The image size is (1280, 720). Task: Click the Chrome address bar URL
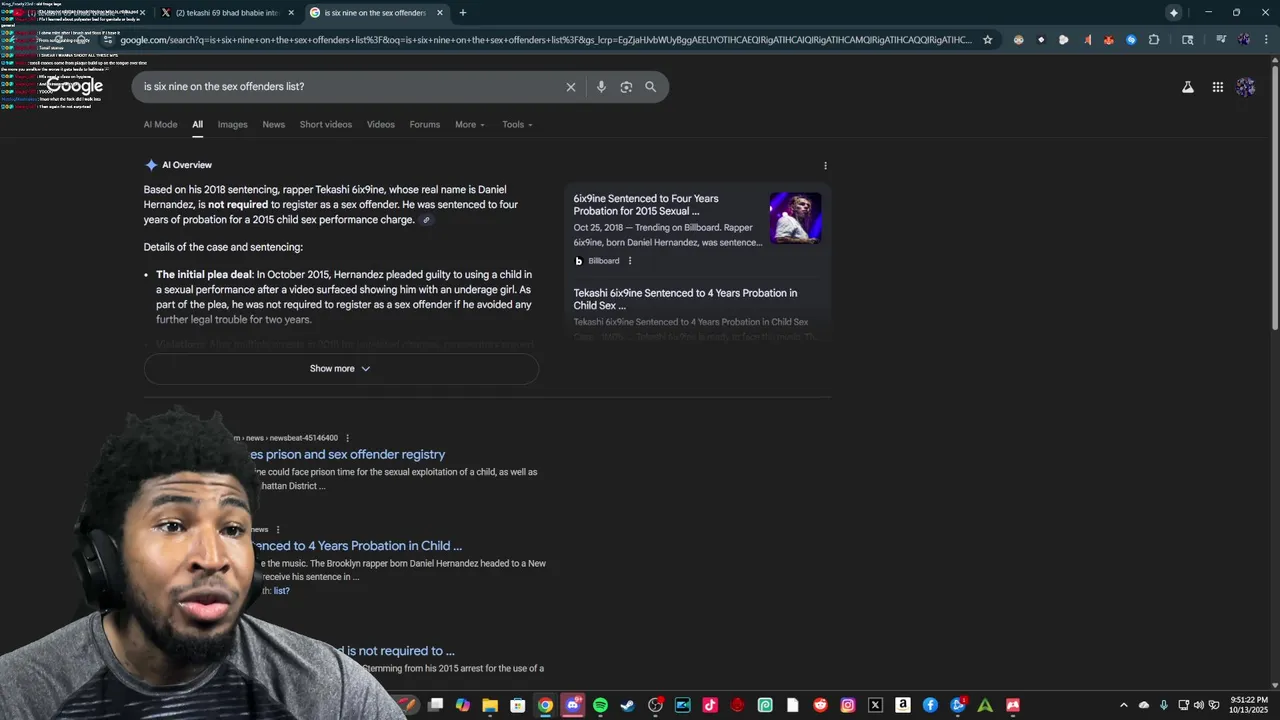pos(545,40)
